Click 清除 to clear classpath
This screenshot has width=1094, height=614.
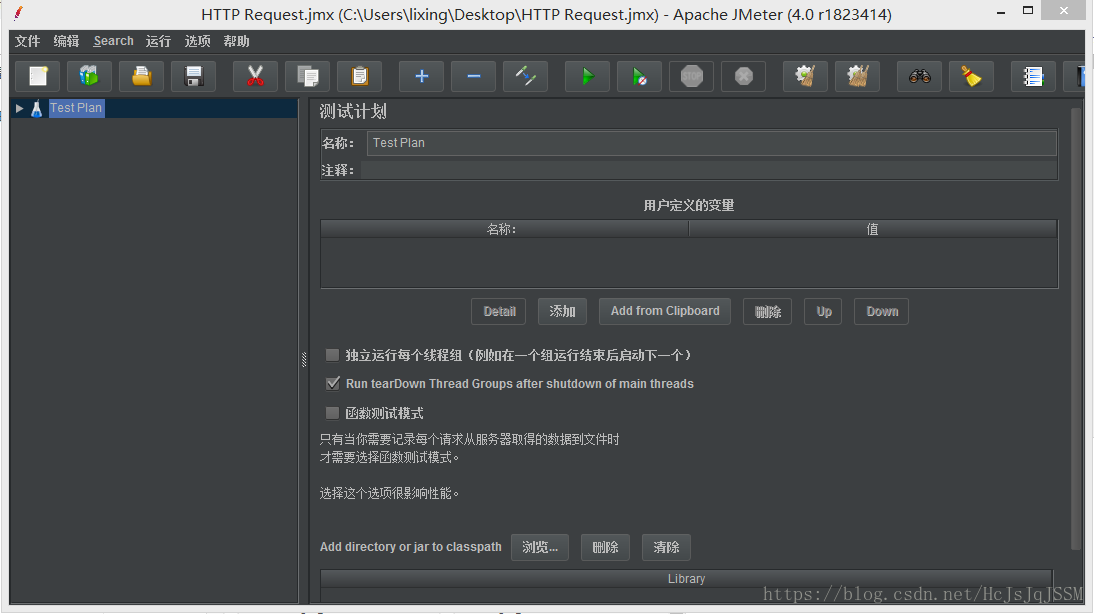[x=666, y=548]
